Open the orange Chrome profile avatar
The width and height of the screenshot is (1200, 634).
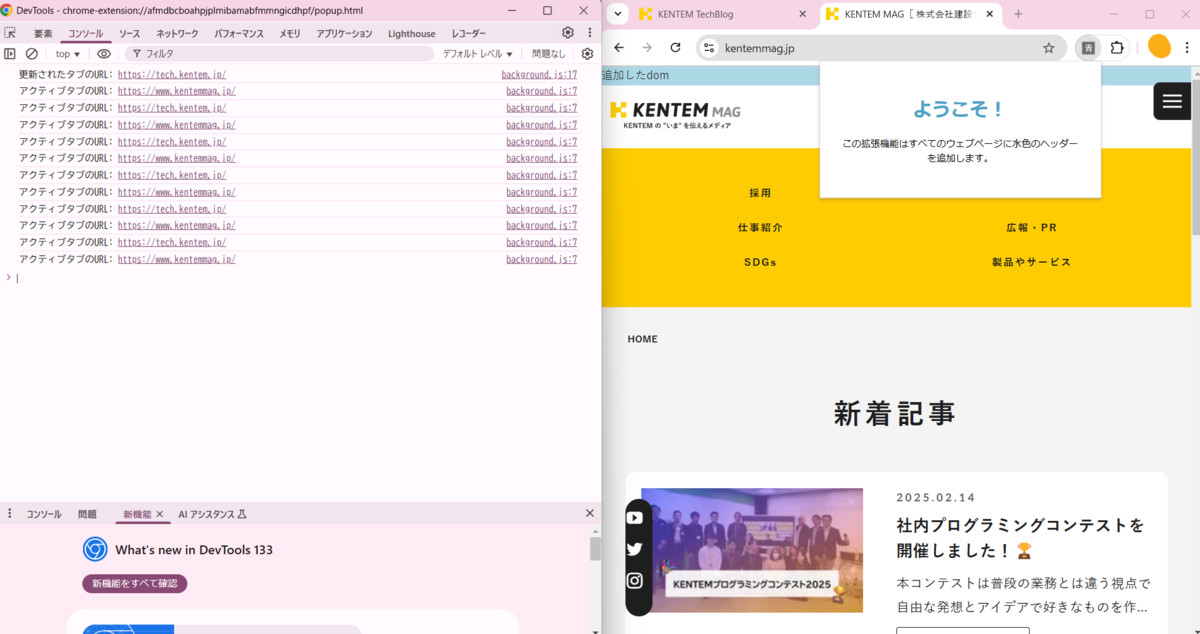pyautogui.click(x=1159, y=47)
